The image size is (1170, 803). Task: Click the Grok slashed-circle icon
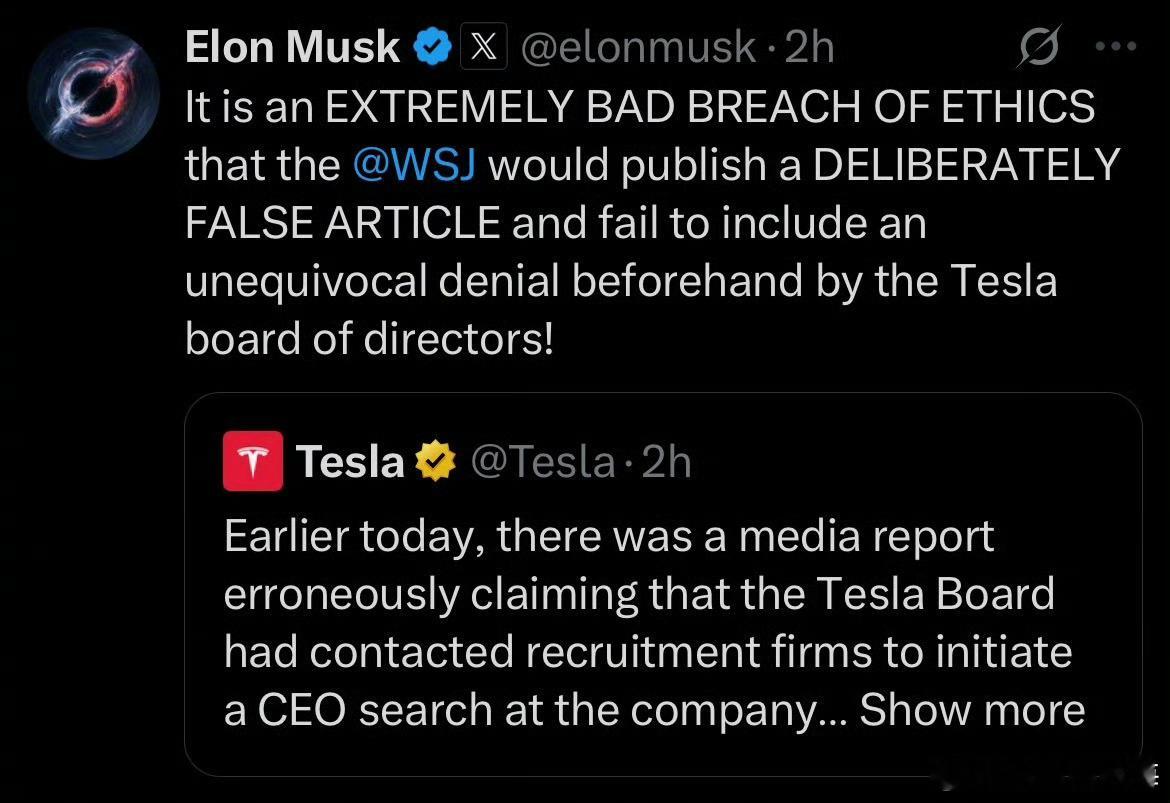tap(1039, 47)
